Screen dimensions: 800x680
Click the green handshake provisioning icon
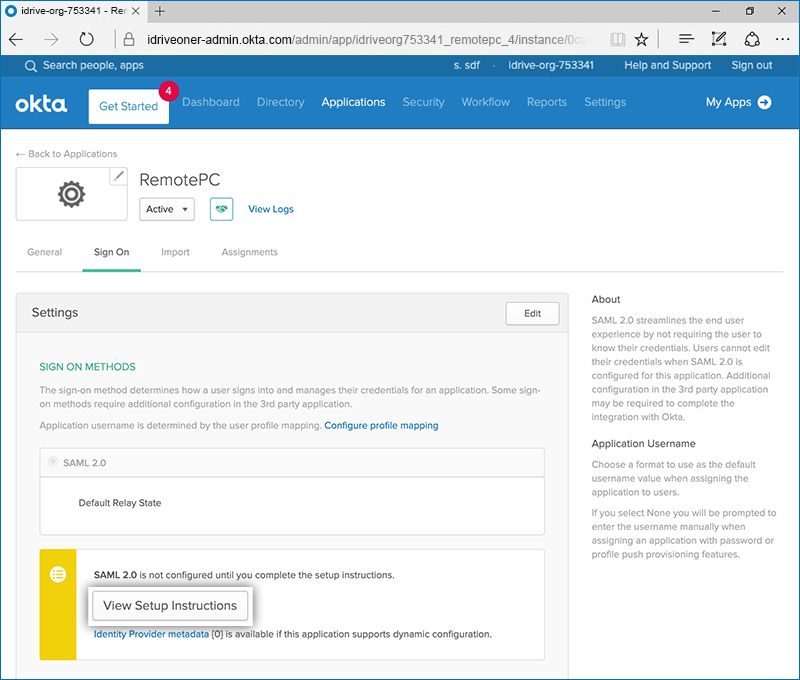[x=221, y=209]
